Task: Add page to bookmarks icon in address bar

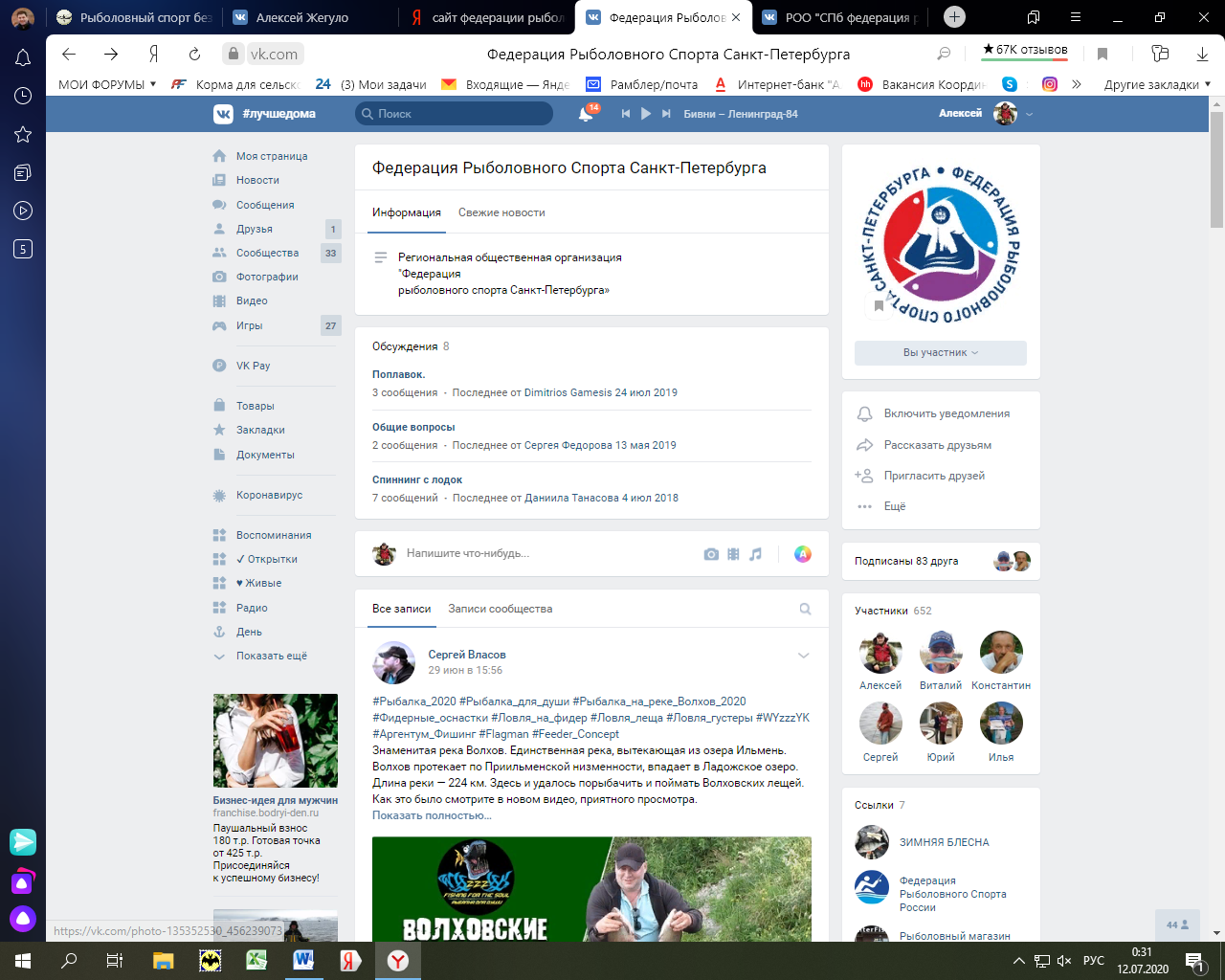Action: 1102,55
